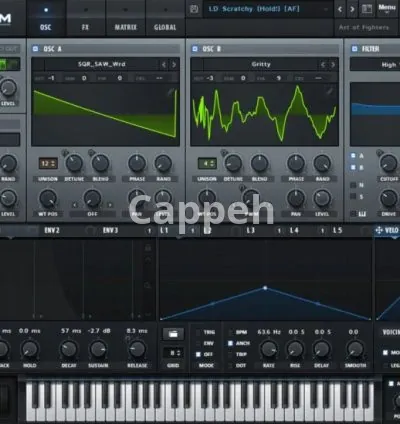The height and width of the screenshot is (424, 400).
Task: Click OSC A octave value -1
Action: 51,78
